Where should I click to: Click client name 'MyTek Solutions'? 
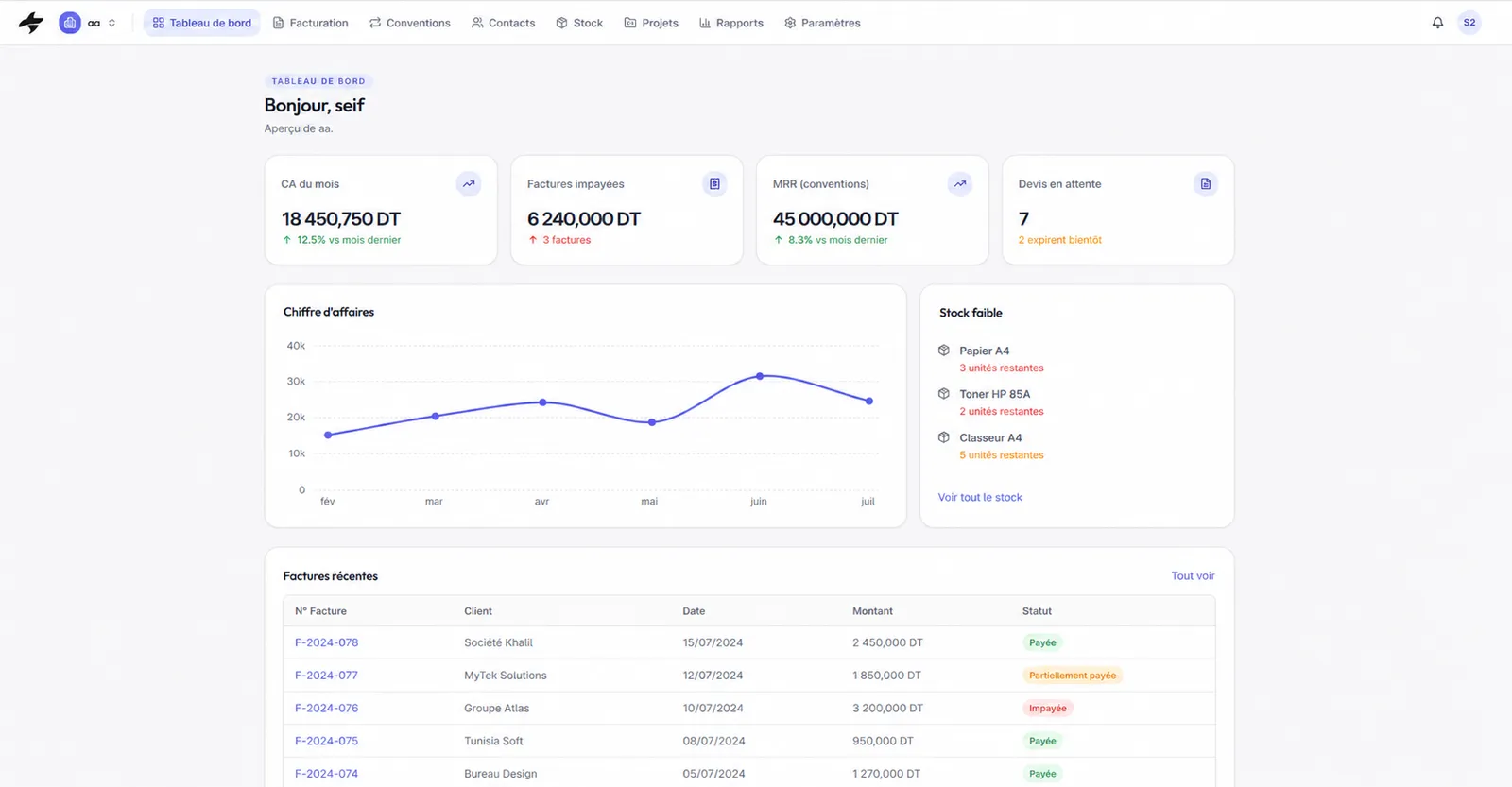pyautogui.click(x=506, y=676)
